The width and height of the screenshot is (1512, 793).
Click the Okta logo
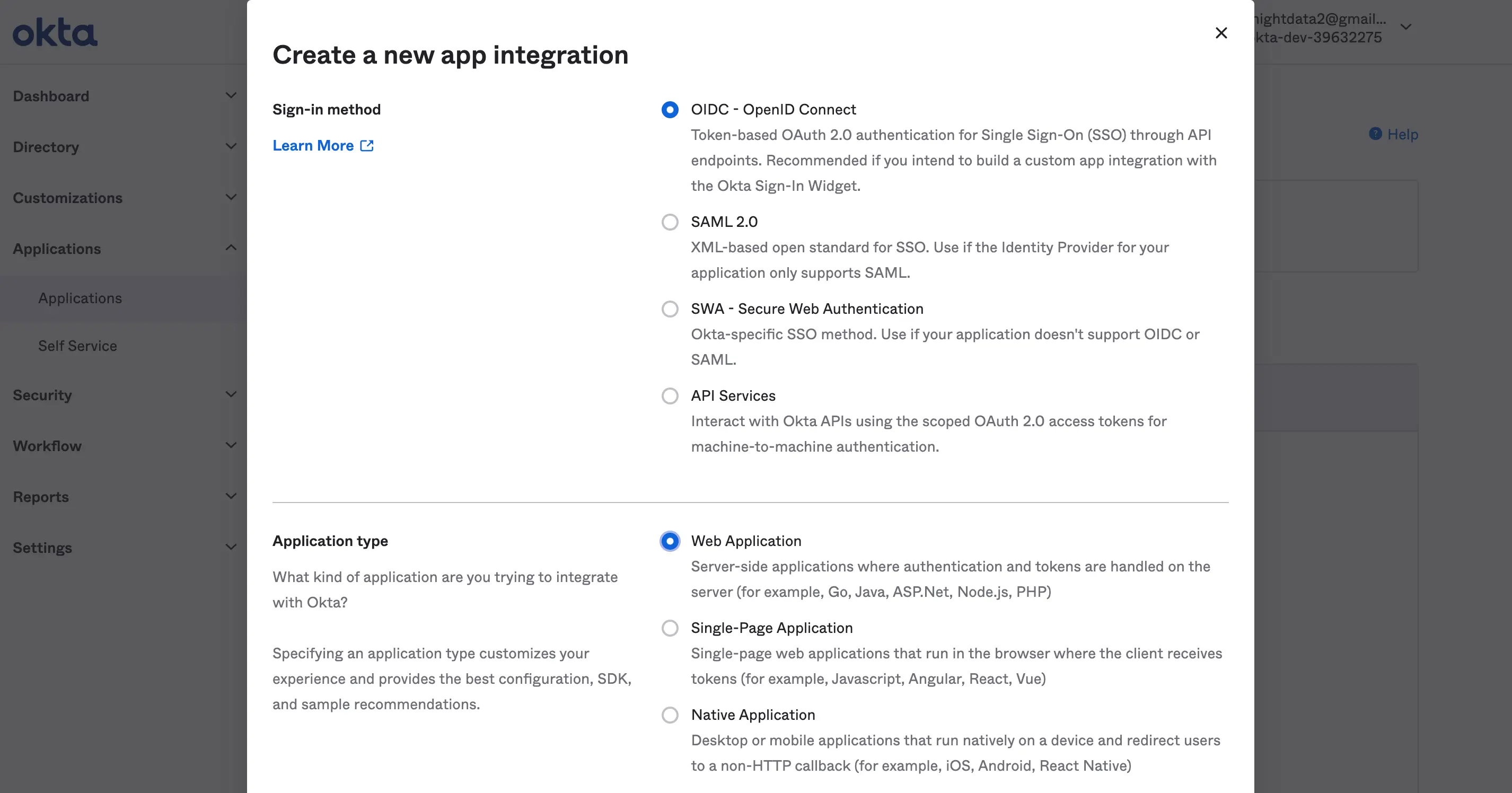tap(55, 32)
